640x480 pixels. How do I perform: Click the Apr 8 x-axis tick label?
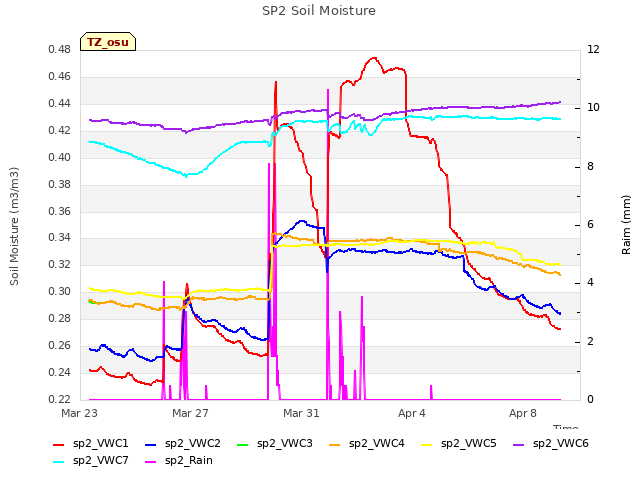click(x=523, y=413)
